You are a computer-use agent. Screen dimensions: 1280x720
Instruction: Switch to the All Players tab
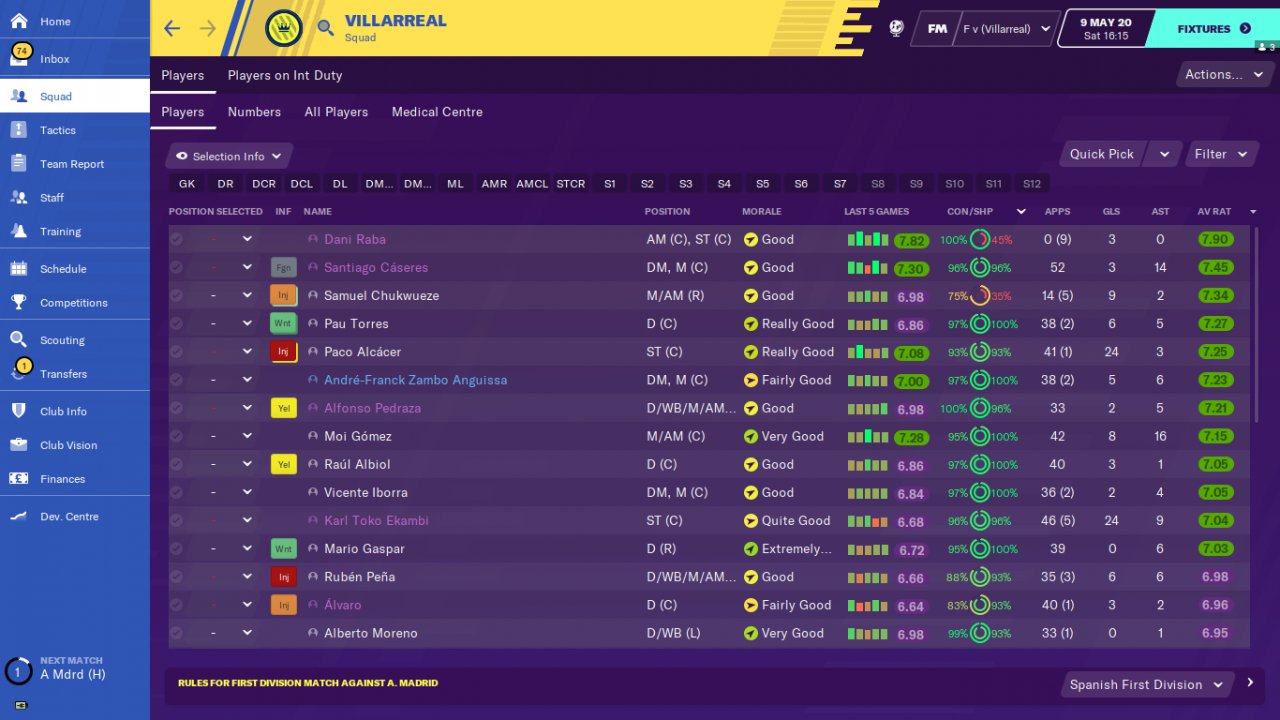point(336,112)
